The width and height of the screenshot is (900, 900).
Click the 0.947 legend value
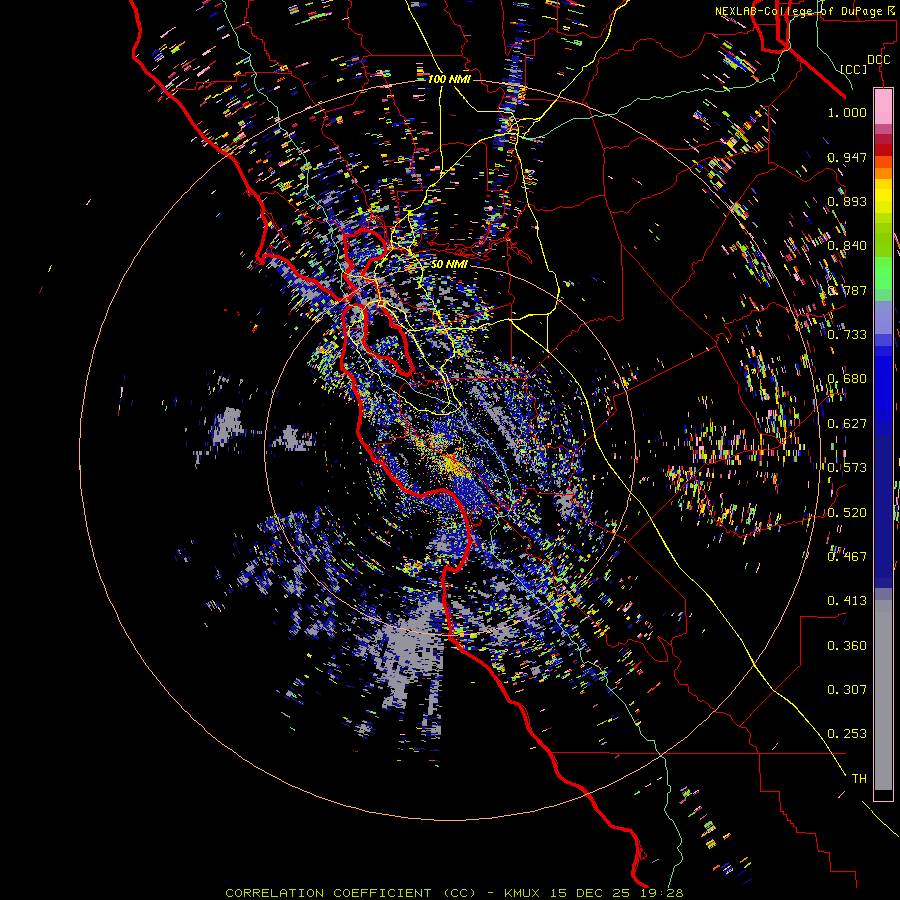847,157
